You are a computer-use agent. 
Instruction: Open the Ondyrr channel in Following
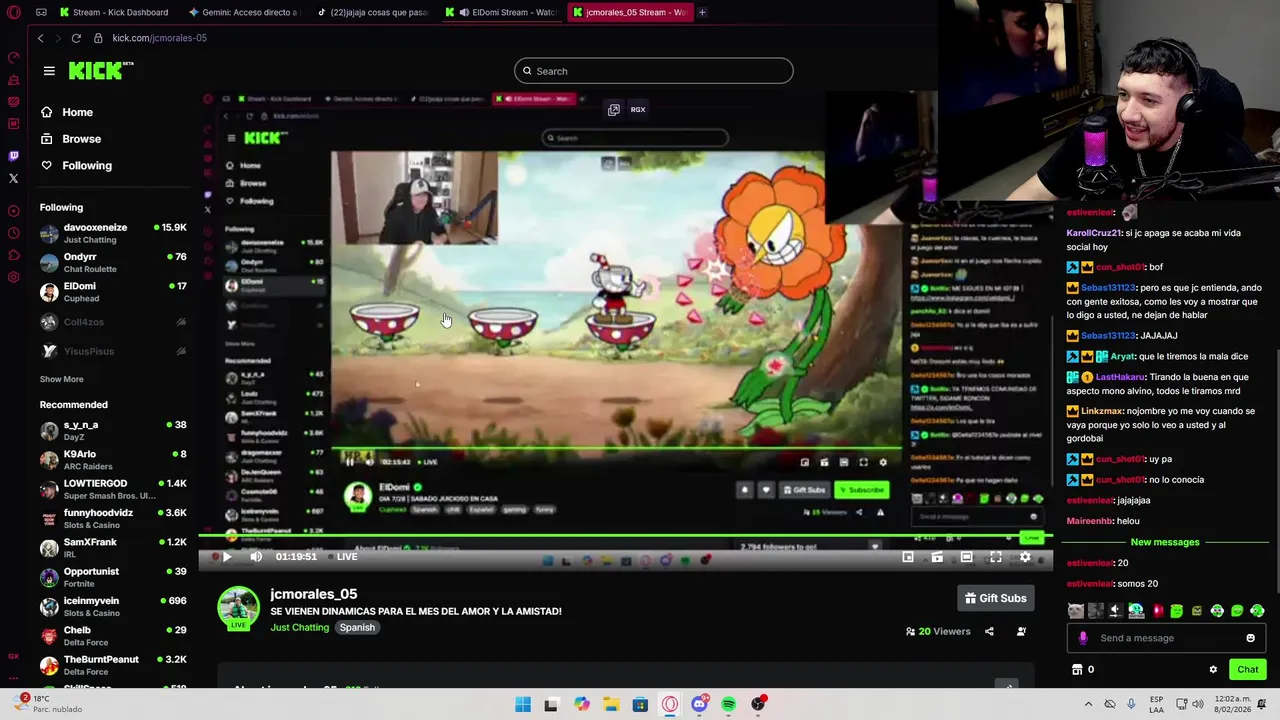click(113, 262)
